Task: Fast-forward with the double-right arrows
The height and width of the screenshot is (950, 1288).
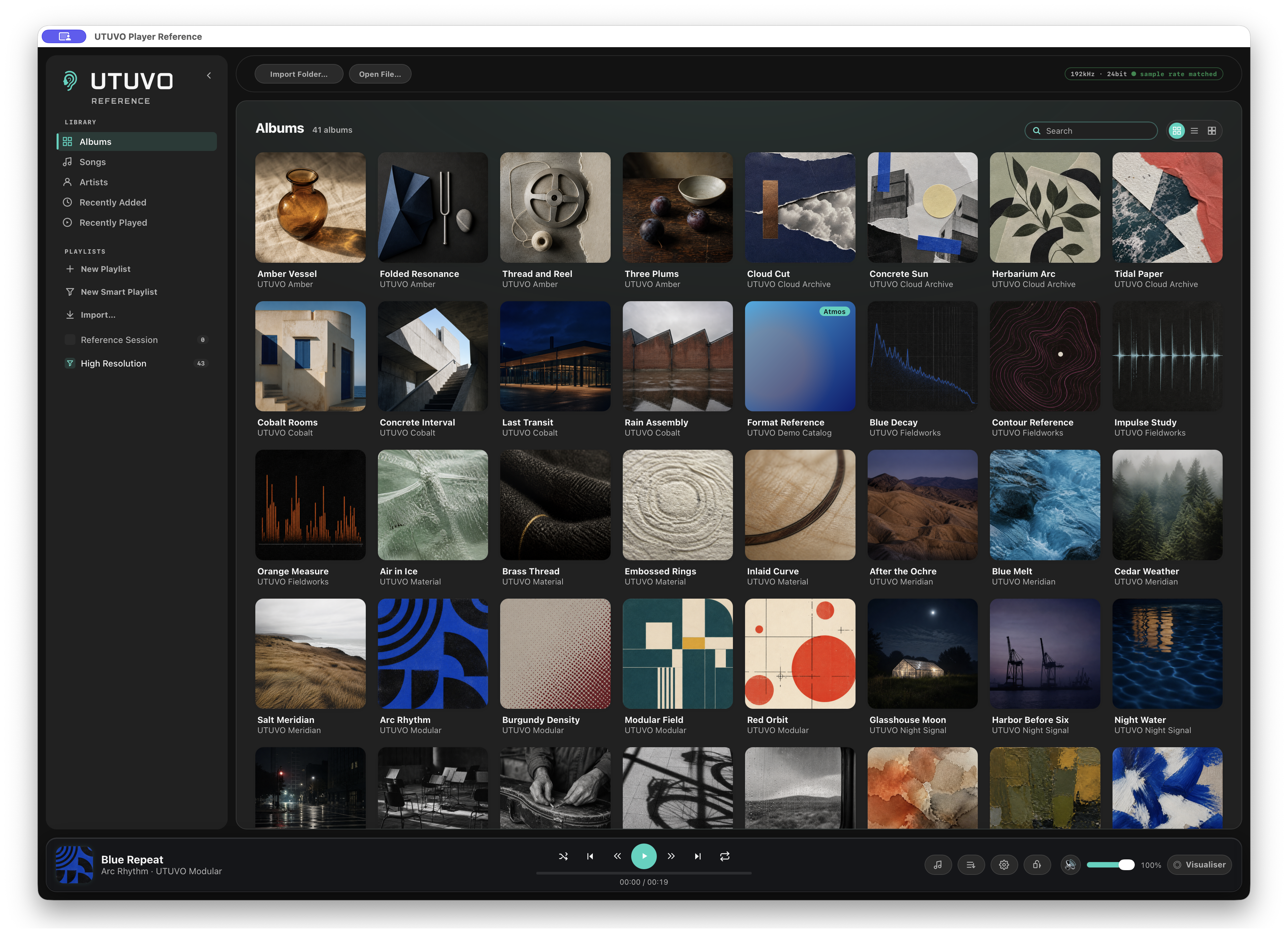Action: pyautogui.click(x=671, y=856)
